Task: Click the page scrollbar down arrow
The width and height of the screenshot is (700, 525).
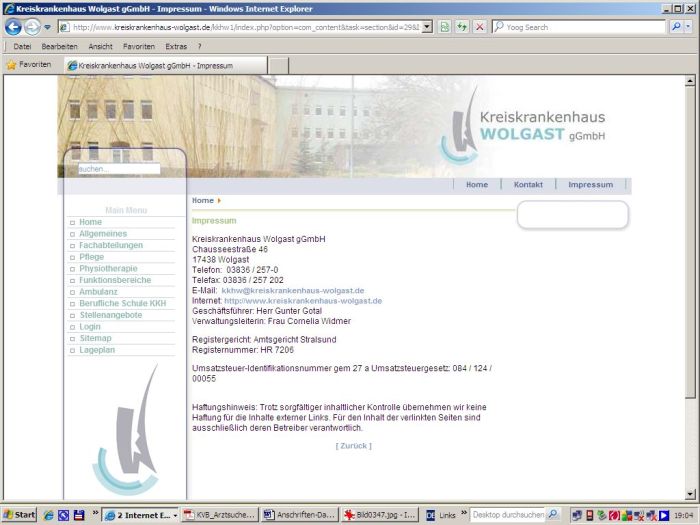Action: tap(690, 494)
